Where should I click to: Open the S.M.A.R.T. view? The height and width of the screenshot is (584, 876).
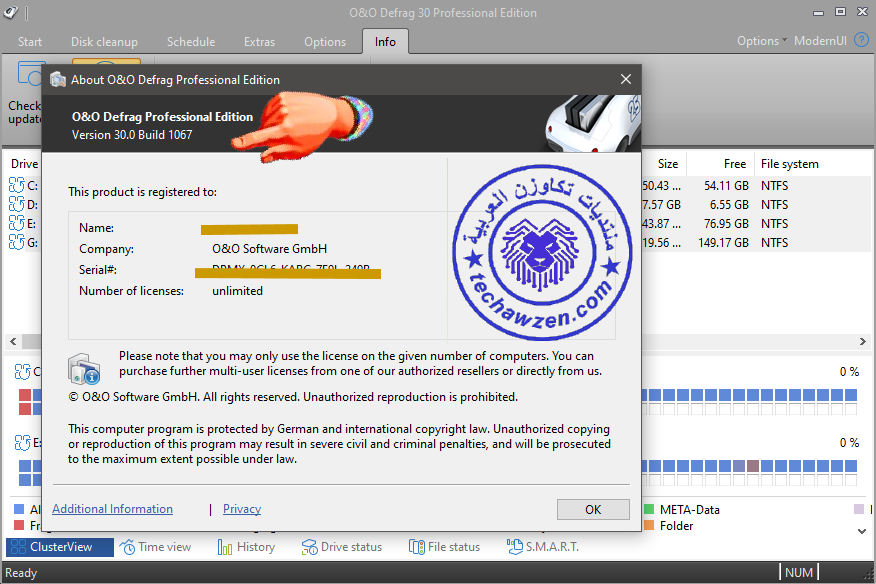click(543, 547)
